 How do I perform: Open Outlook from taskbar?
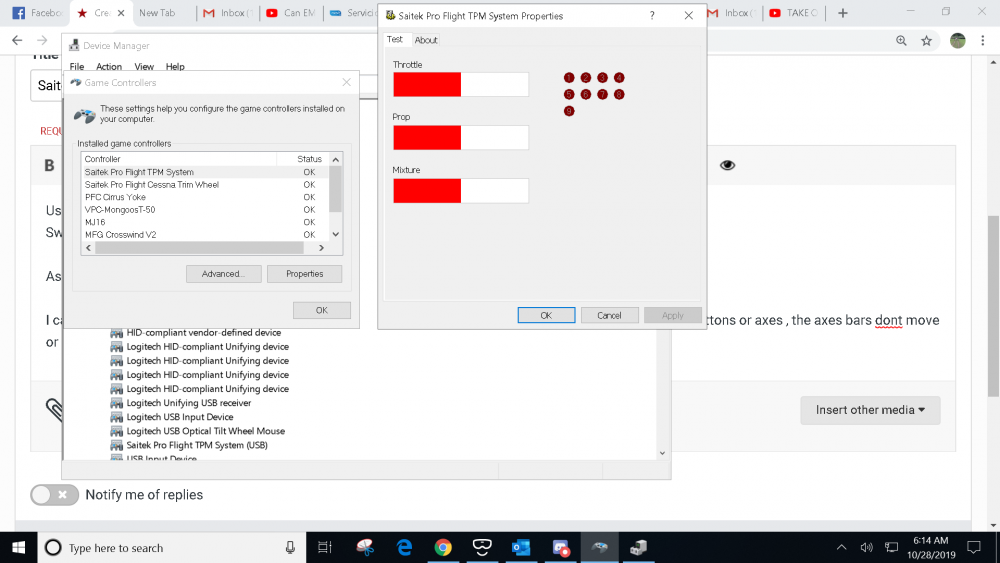[521, 548]
